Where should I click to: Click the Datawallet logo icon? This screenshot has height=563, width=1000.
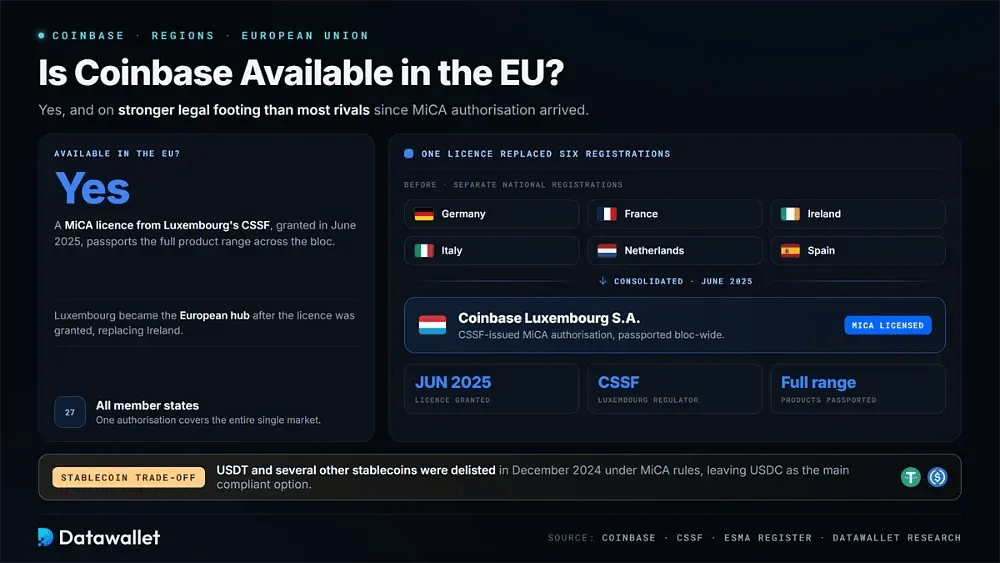45,537
